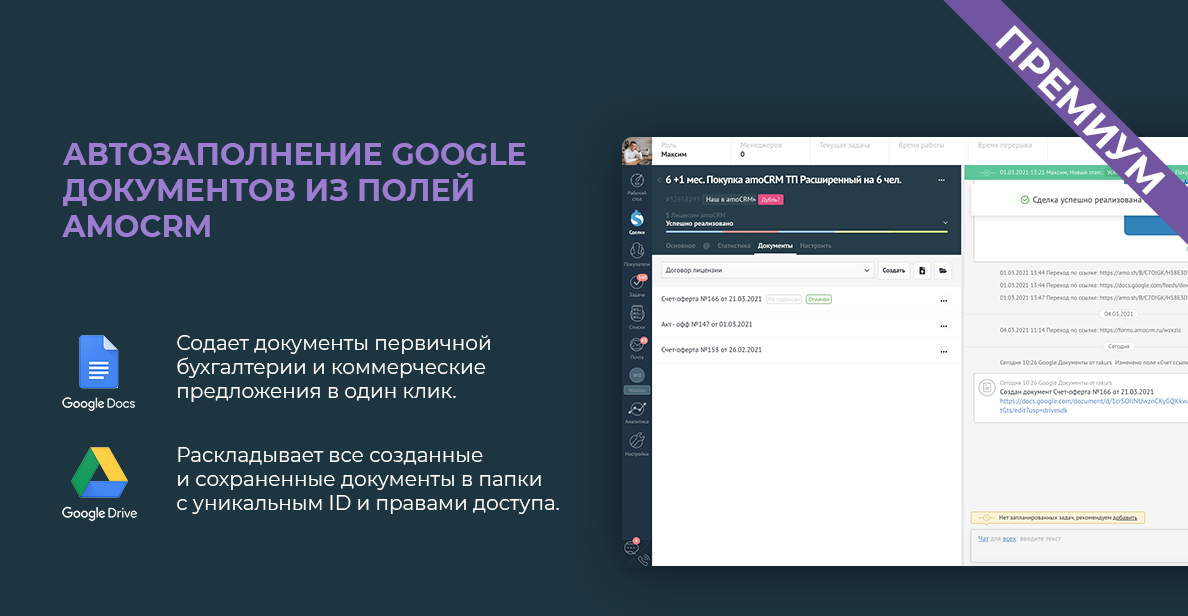Click the Сегодня date separator
Screen dimensions: 1188x616
[1118, 346]
